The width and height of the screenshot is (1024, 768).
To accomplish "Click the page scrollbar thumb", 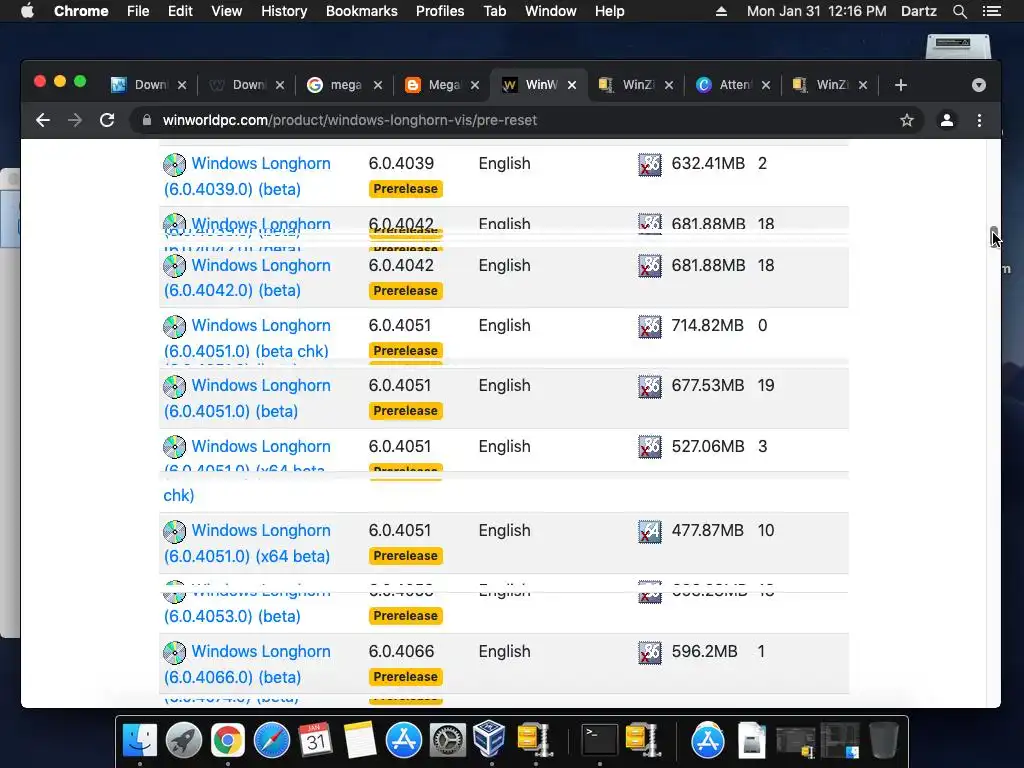I will [994, 236].
